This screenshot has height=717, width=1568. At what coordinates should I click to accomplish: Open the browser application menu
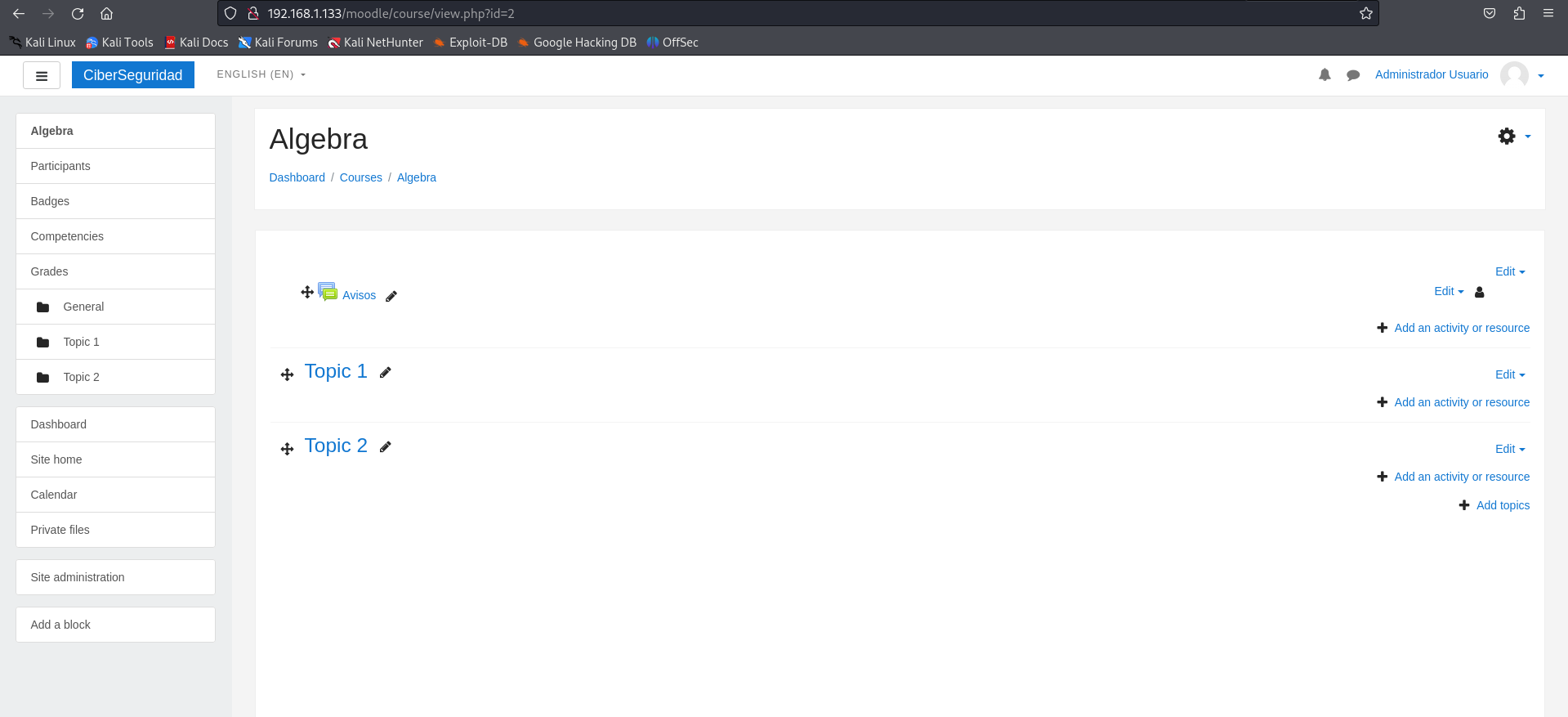[1548, 13]
